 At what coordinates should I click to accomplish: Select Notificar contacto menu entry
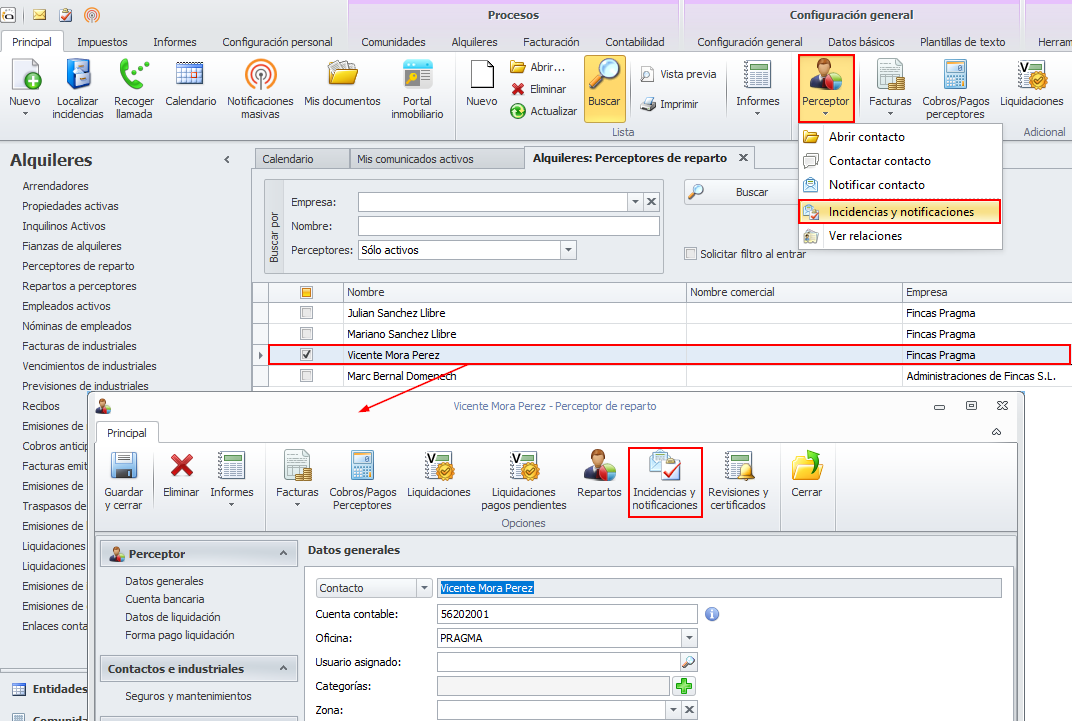coord(900,185)
